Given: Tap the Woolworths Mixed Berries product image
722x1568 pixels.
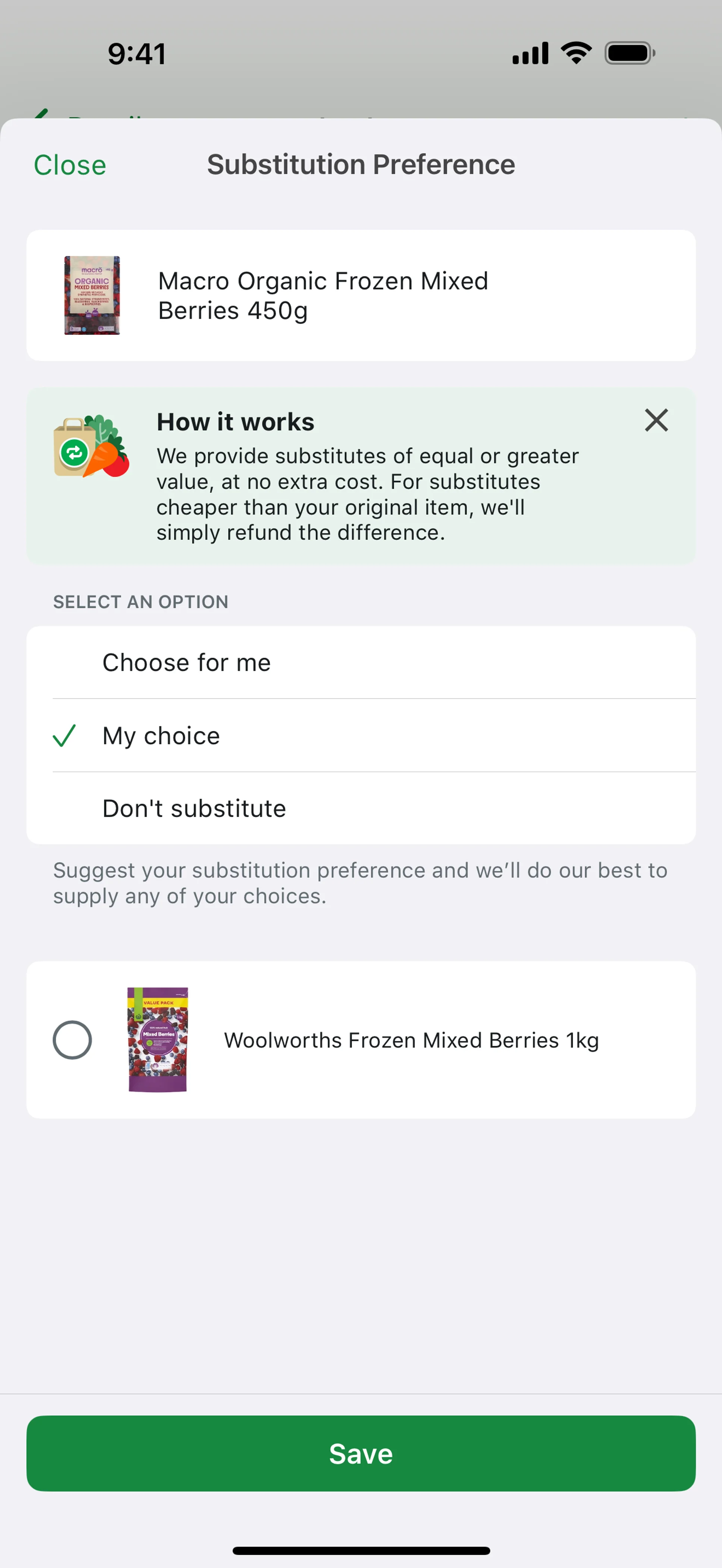Looking at the screenshot, I should pos(158,1040).
